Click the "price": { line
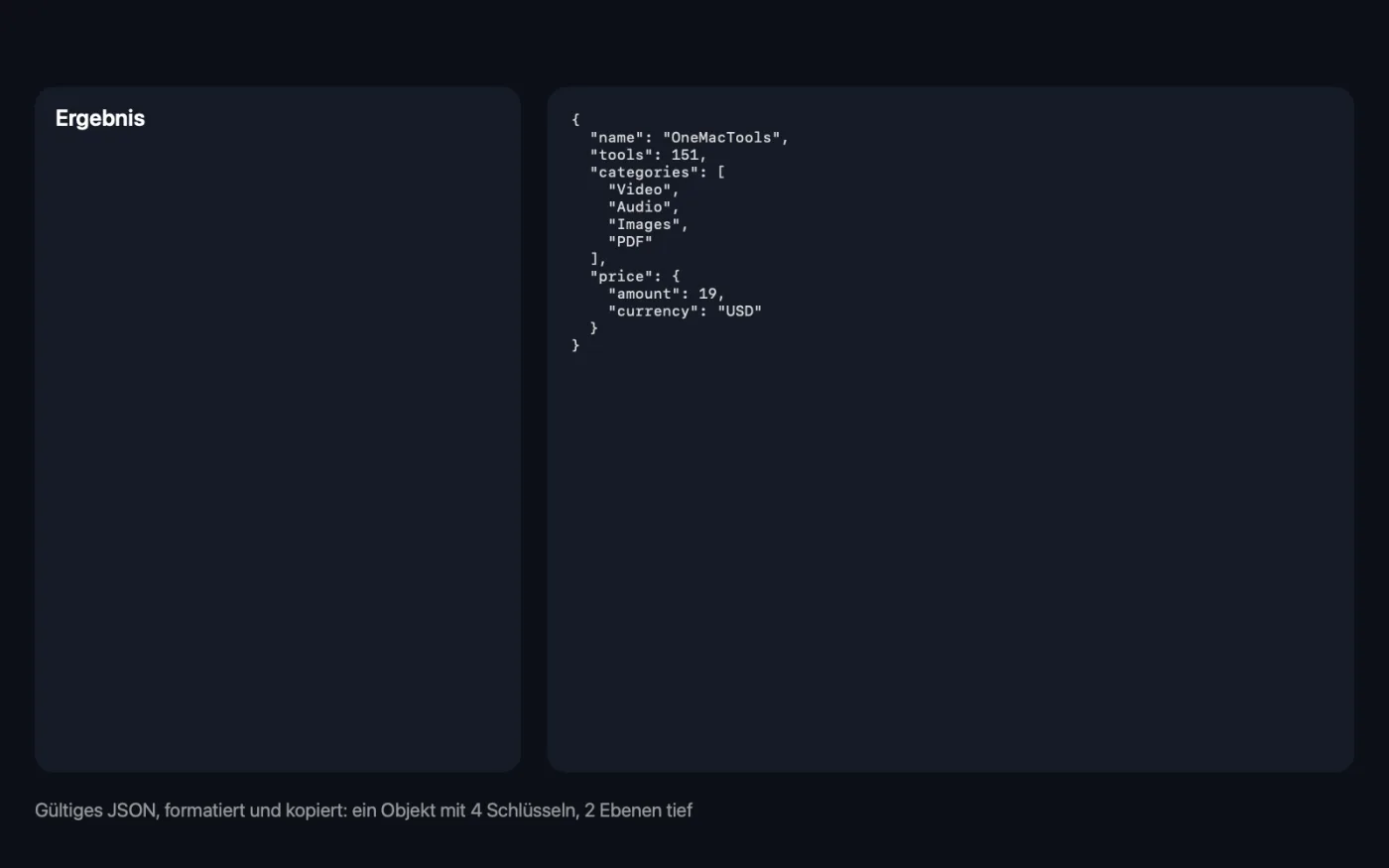Viewport: 1389px width, 868px height. (x=635, y=277)
